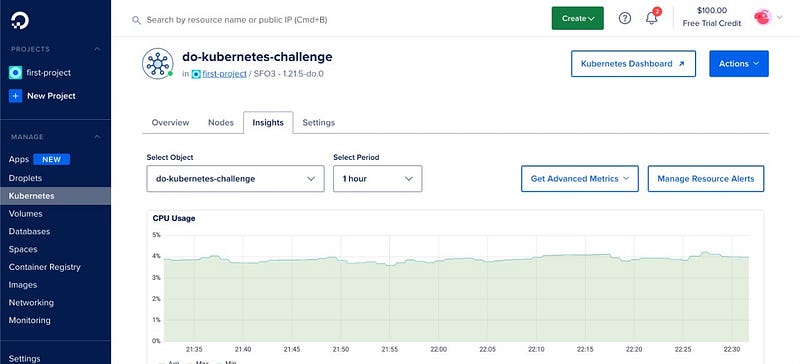The height and width of the screenshot is (364, 800).
Task: Focus the resource name search field
Action: coord(237,20)
